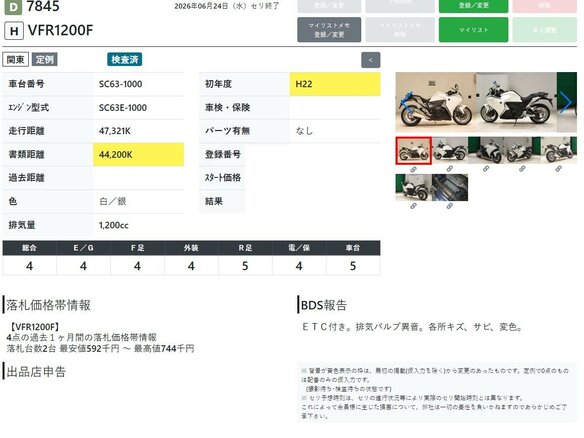Viewport: 584px width, 438px height.
Task: Click the H maker badge beside VFR1200F
Action: coord(14,31)
